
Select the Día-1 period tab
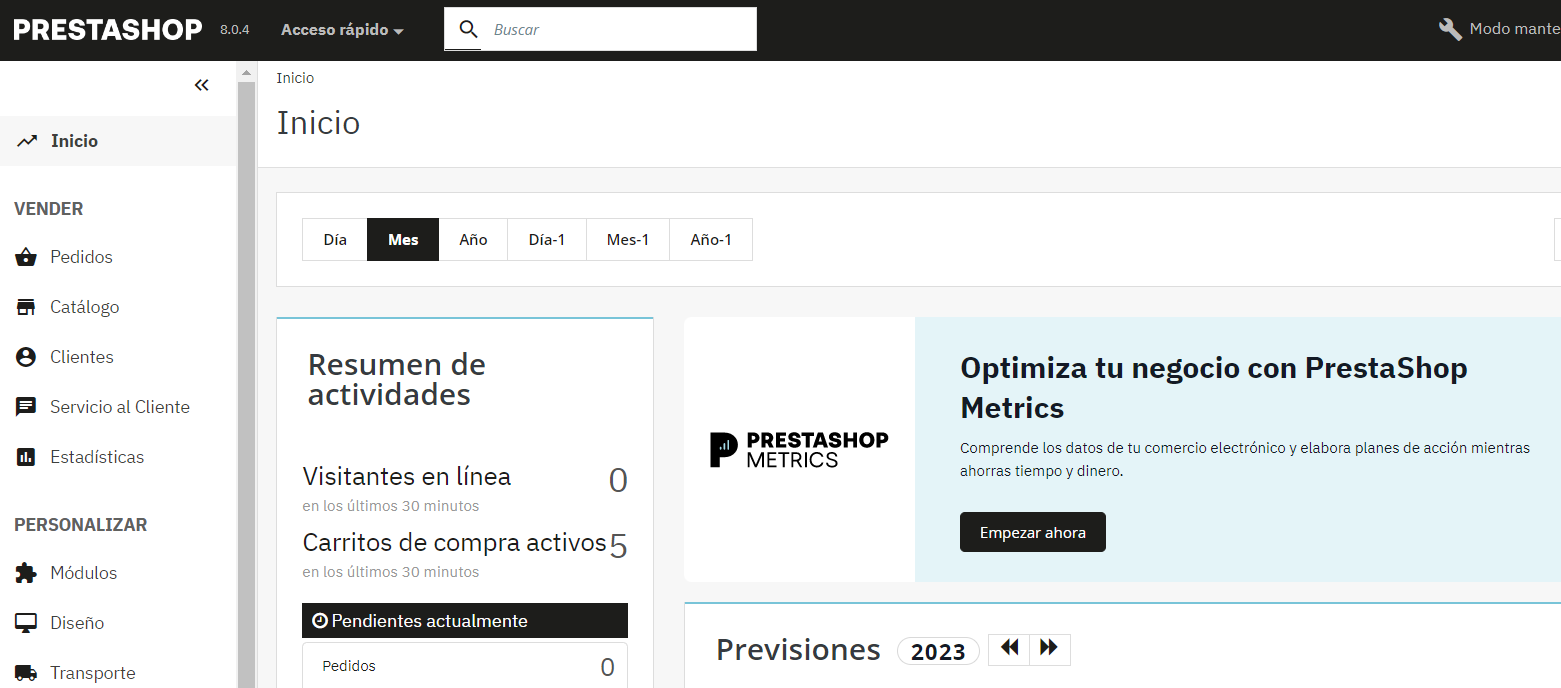547,240
